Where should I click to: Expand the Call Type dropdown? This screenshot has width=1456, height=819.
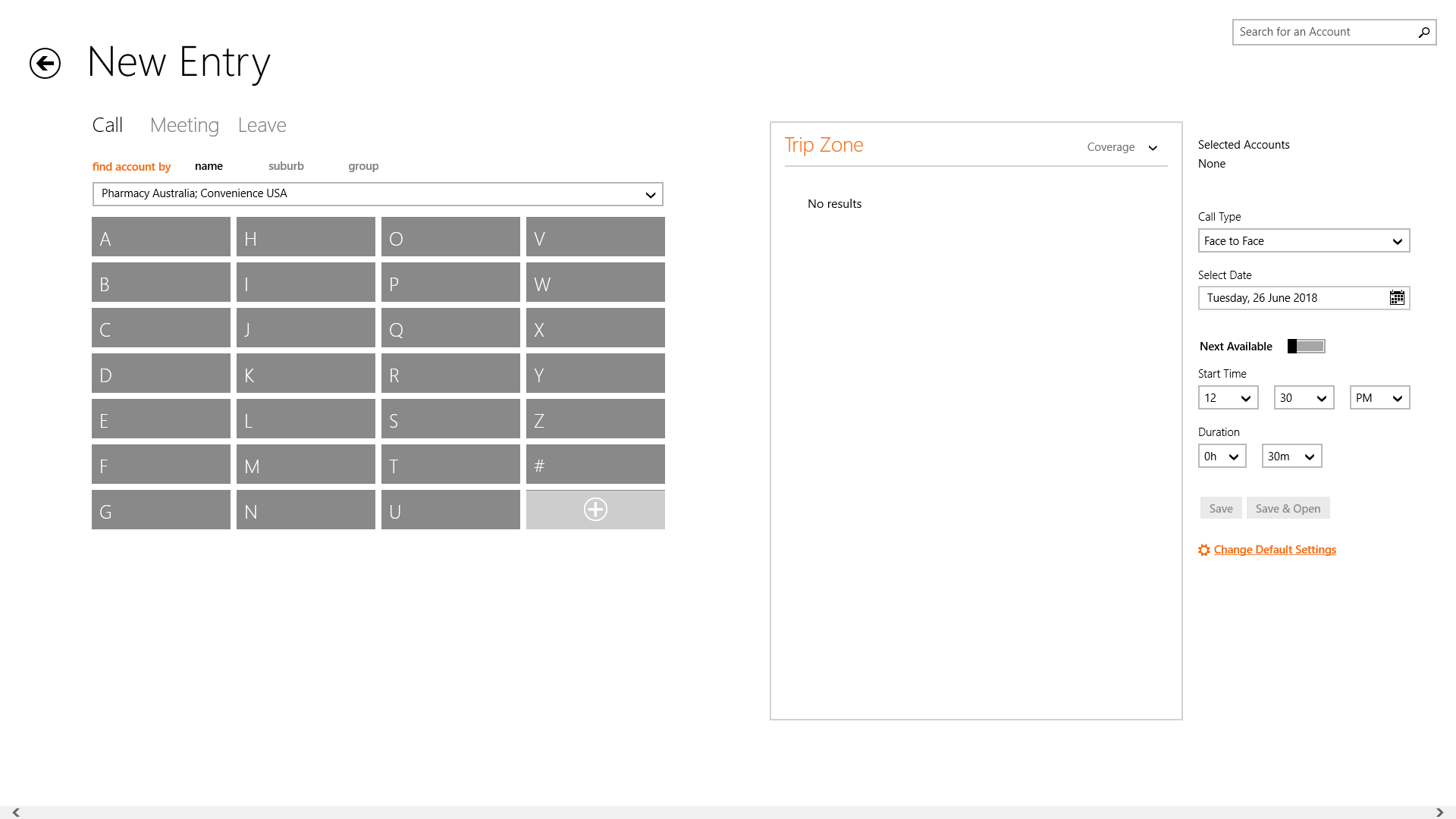point(1304,241)
